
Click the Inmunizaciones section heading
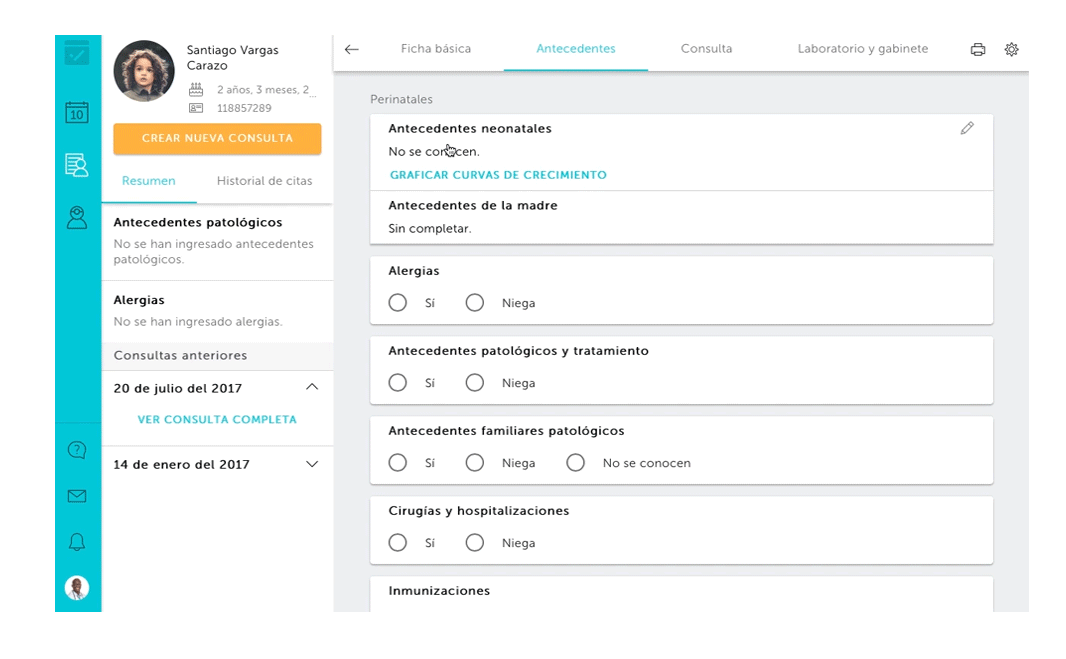[439, 591]
